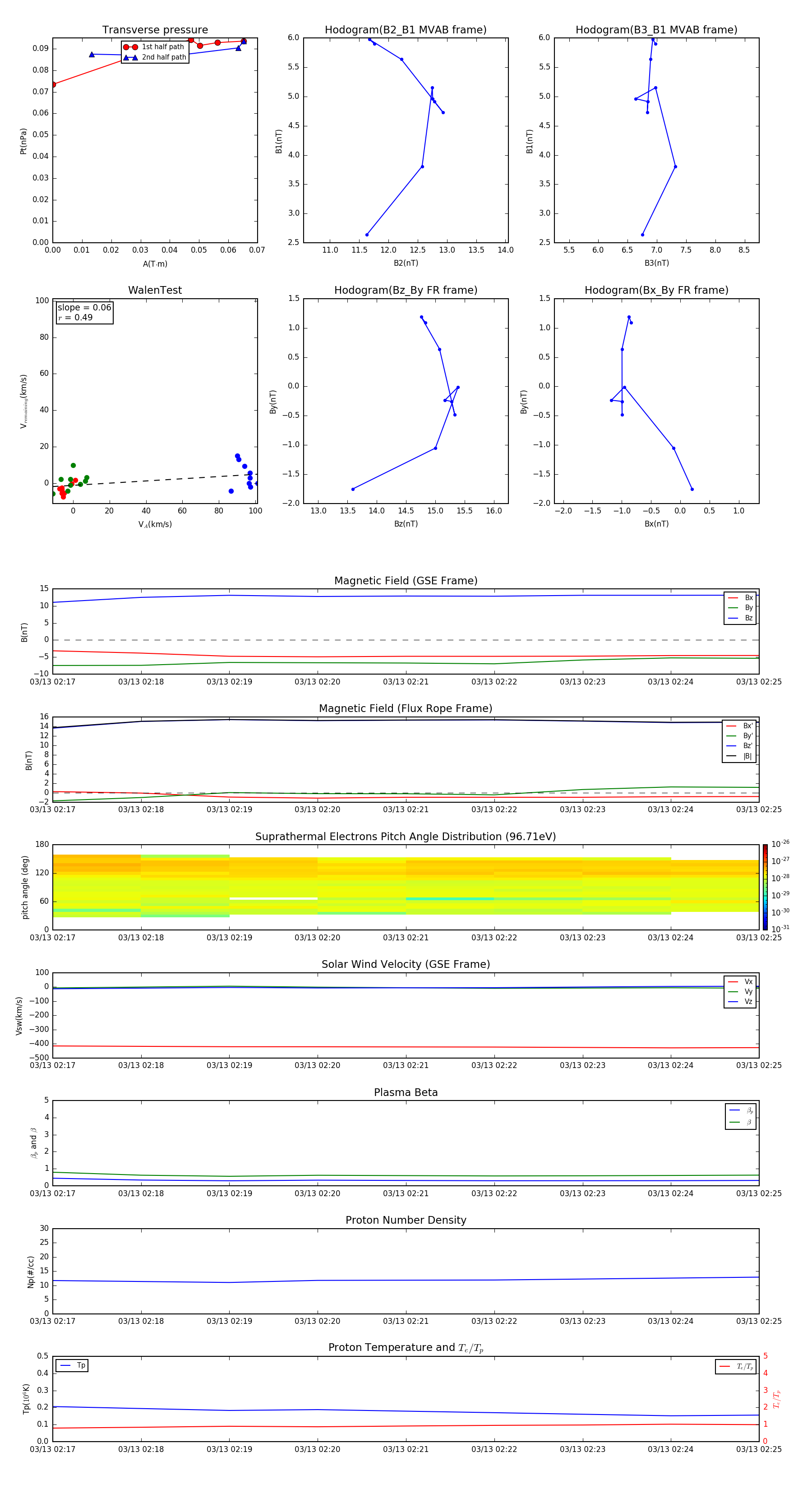Click the red Vx line in velocity panel

coord(406,1047)
